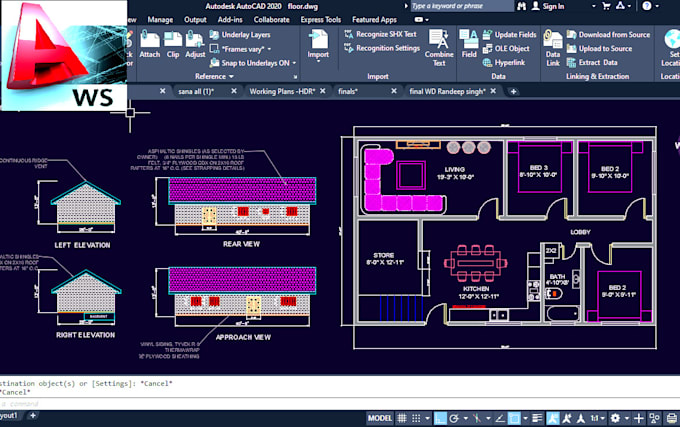
Task: Open the Add-ins ribbon tab
Action: pos(230,20)
